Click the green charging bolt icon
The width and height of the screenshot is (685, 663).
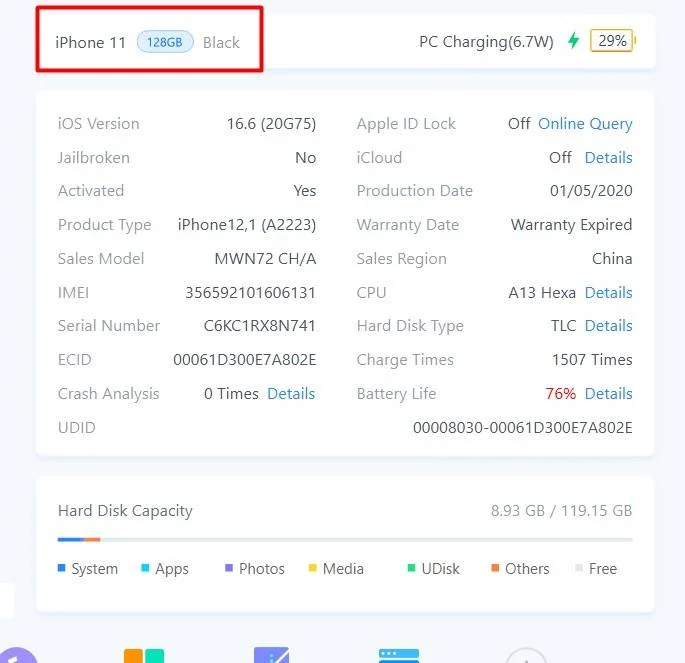(574, 40)
